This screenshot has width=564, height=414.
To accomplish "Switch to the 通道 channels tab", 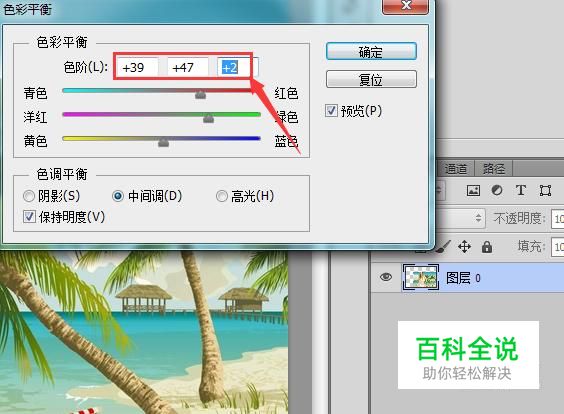I will pos(455,168).
